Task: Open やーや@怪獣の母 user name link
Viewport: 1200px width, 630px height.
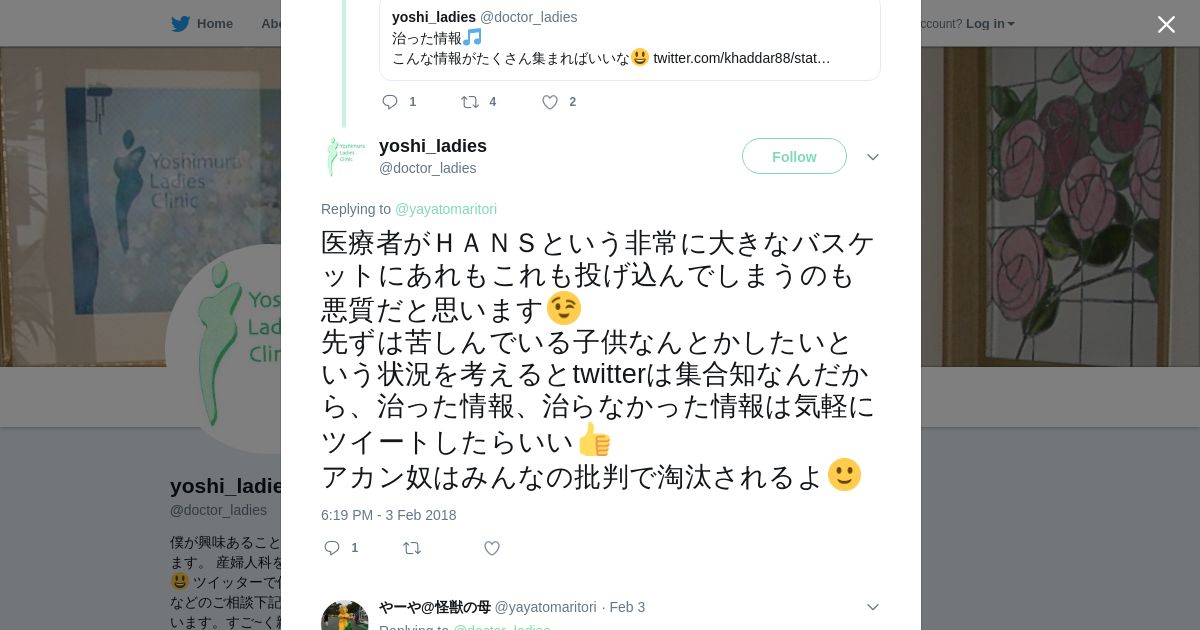Action: pyautogui.click(x=434, y=607)
